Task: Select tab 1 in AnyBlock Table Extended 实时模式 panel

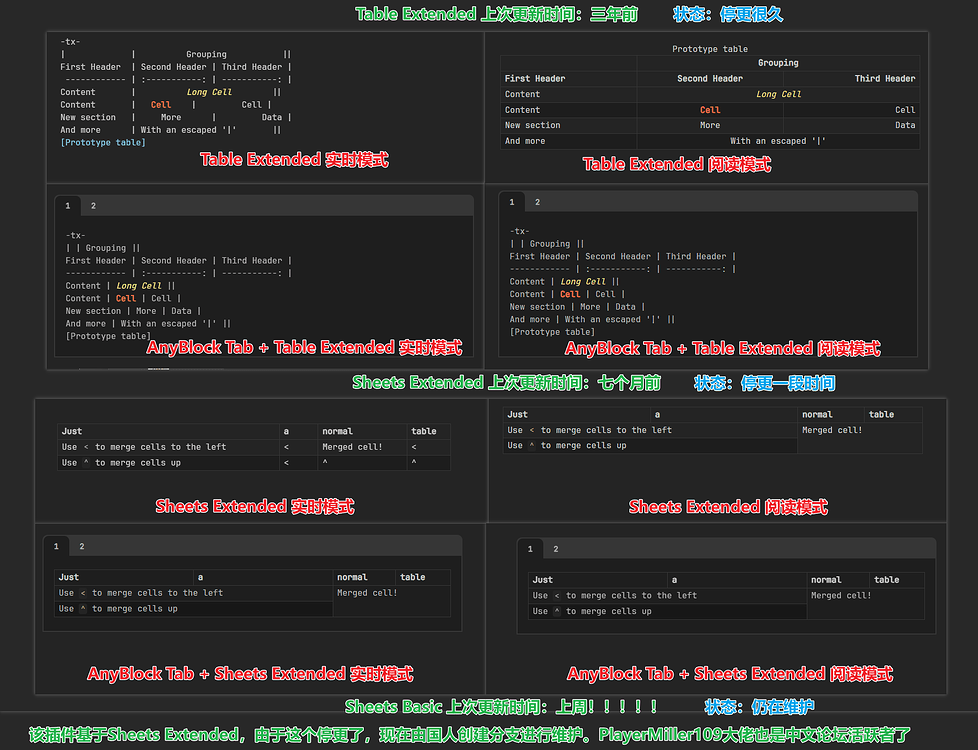Action: point(68,206)
